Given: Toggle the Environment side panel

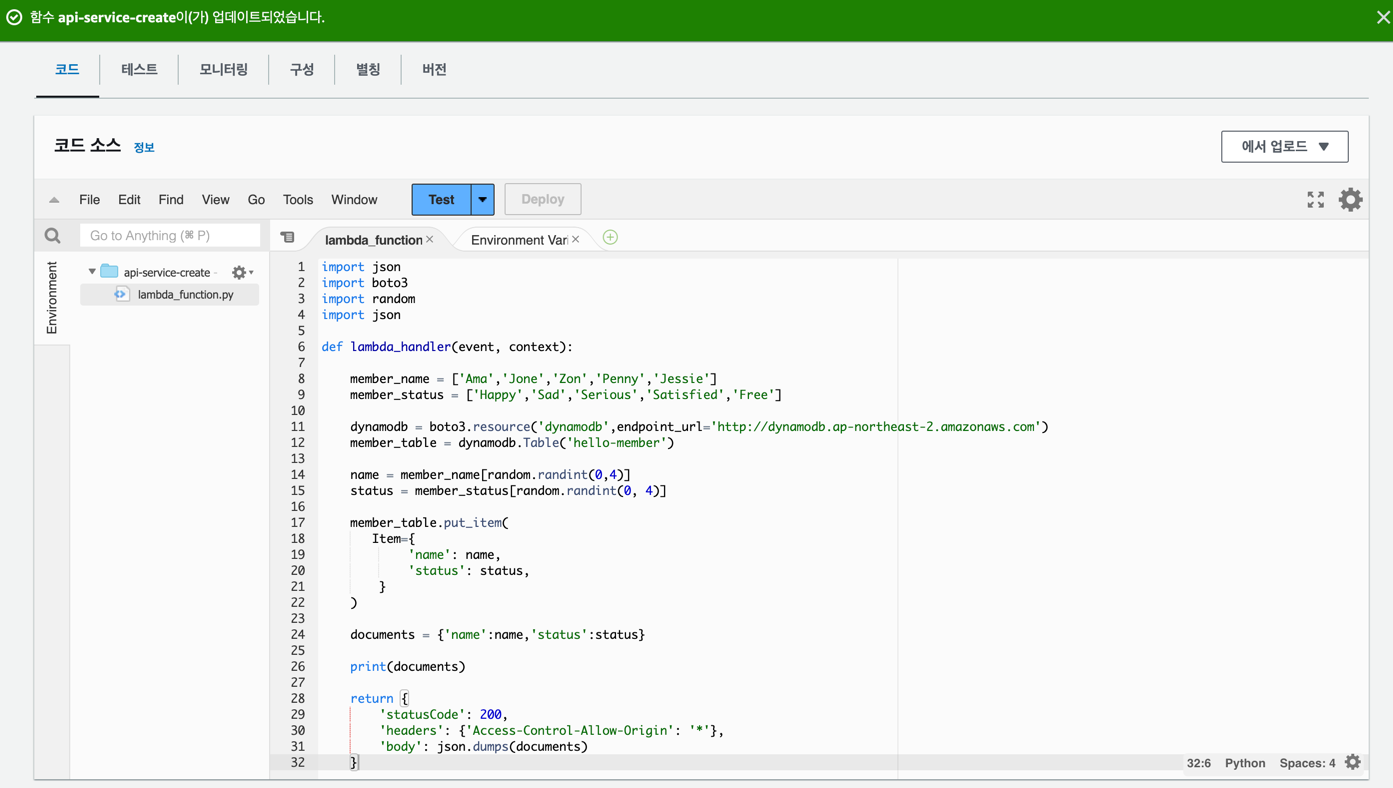Looking at the screenshot, I should click(52, 298).
